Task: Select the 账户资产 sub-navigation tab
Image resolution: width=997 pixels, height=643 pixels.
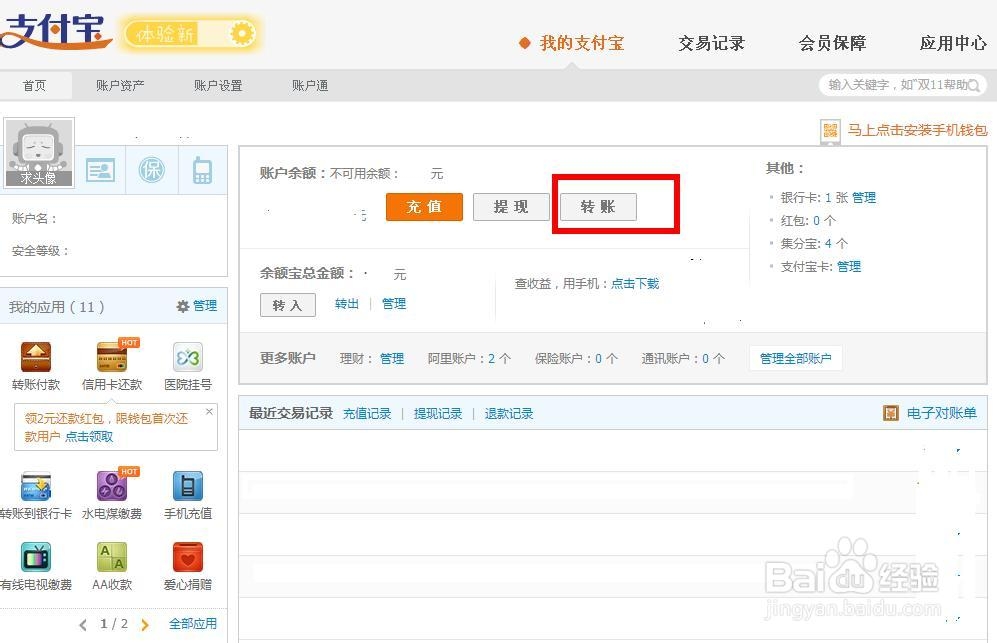Action: pyautogui.click(x=120, y=85)
